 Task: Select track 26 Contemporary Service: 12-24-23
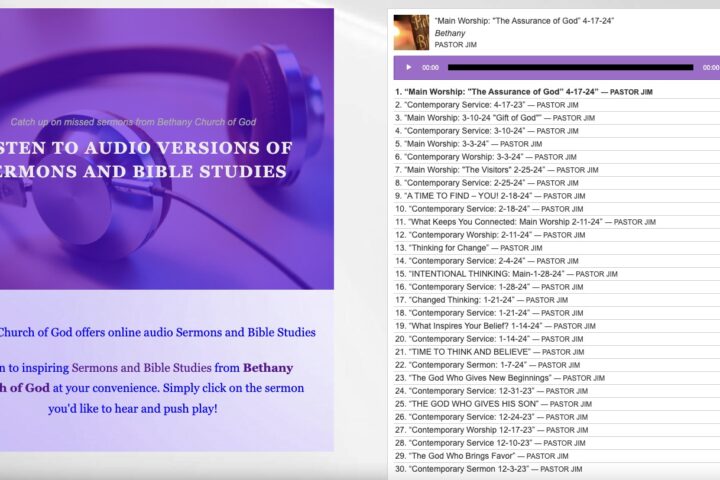[557, 417]
